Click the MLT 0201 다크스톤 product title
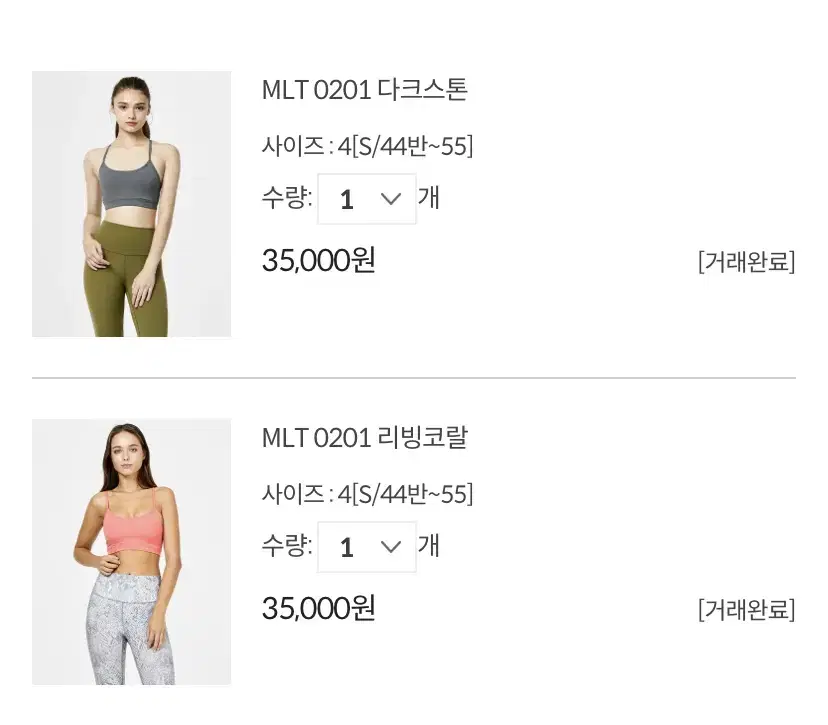The image size is (828, 725). coord(365,90)
